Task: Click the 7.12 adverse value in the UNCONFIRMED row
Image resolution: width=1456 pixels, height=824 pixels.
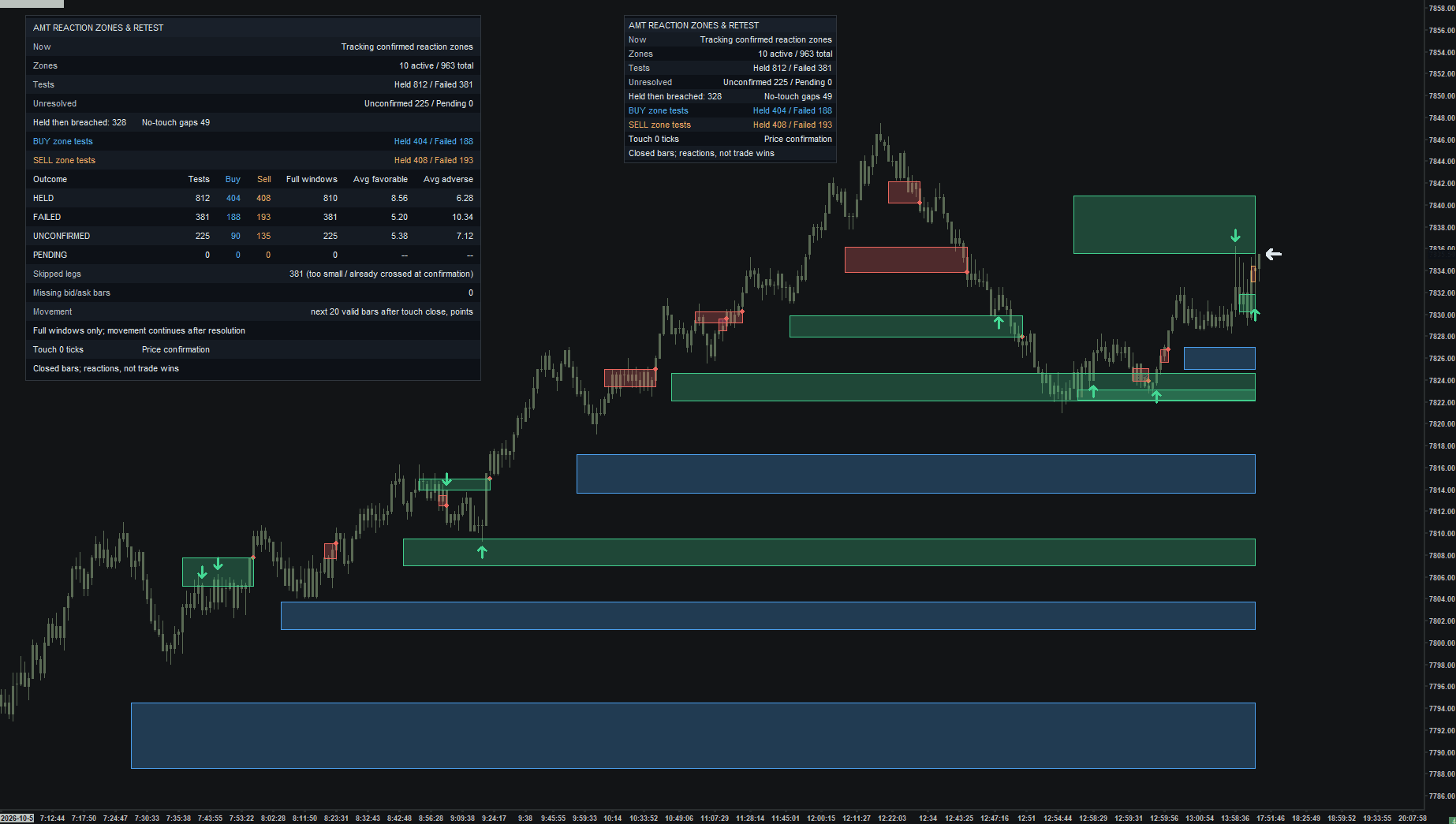Action: 465,236
